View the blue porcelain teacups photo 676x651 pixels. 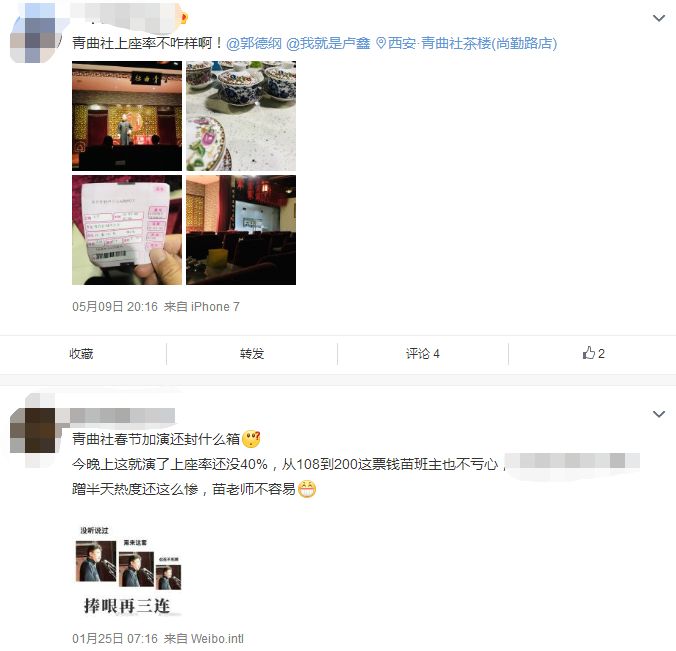(x=241, y=116)
